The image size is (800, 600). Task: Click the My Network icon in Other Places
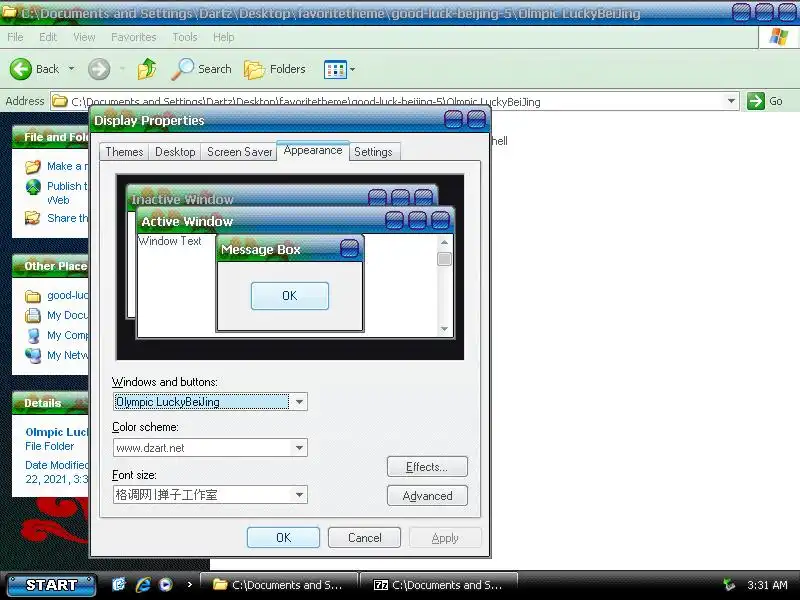pyautogui.click(x=33, y=355)
